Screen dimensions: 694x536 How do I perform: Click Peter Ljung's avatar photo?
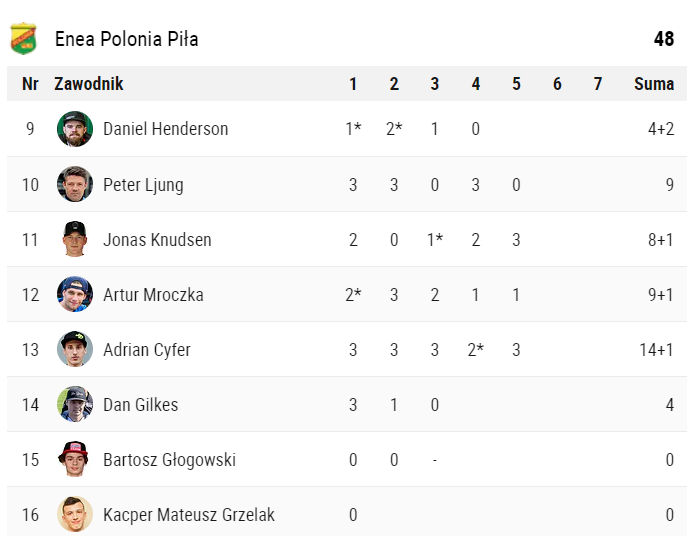pyautogui.click(x=75, y=184)
